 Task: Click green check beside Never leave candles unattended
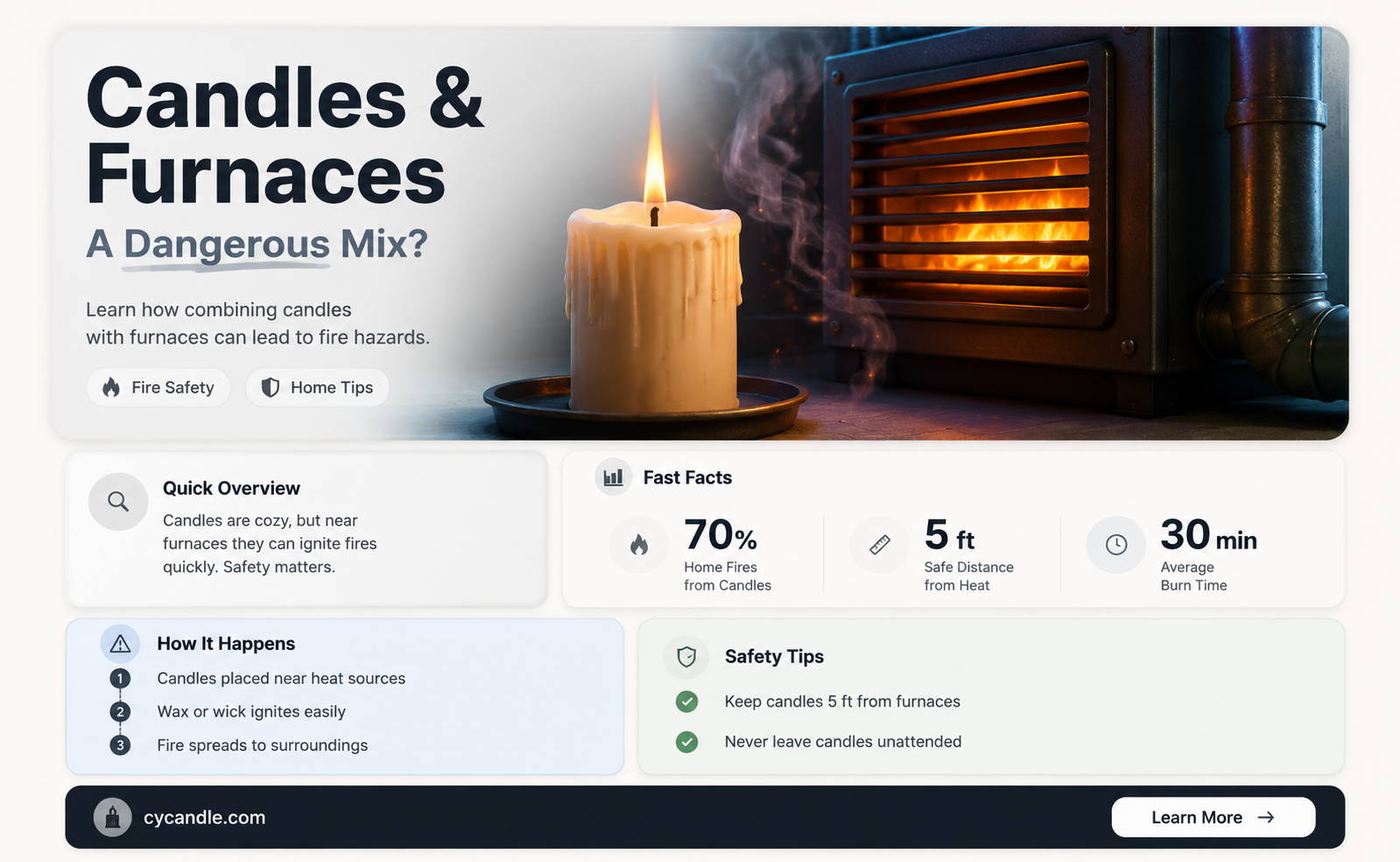[x=687, y=742]
